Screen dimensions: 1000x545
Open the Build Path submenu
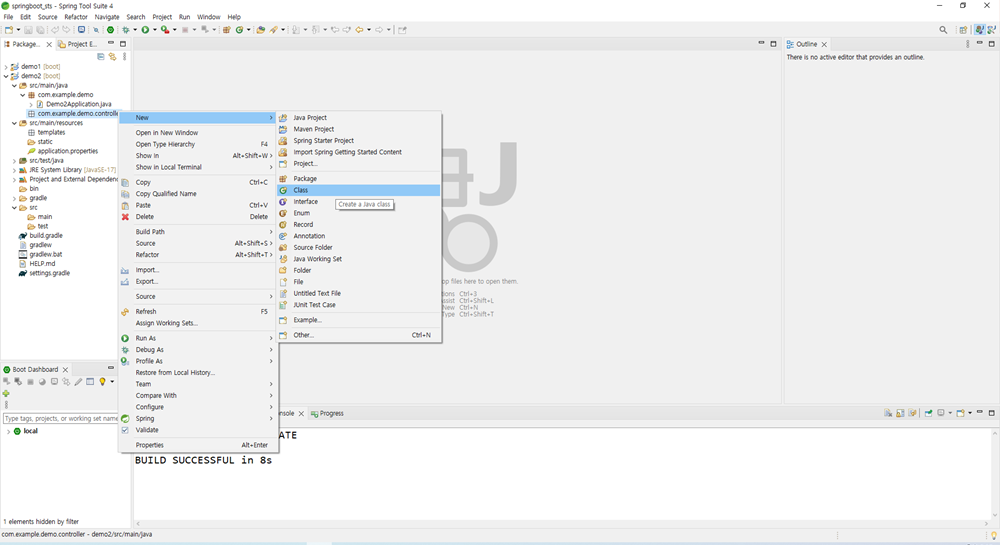(197, 231)
